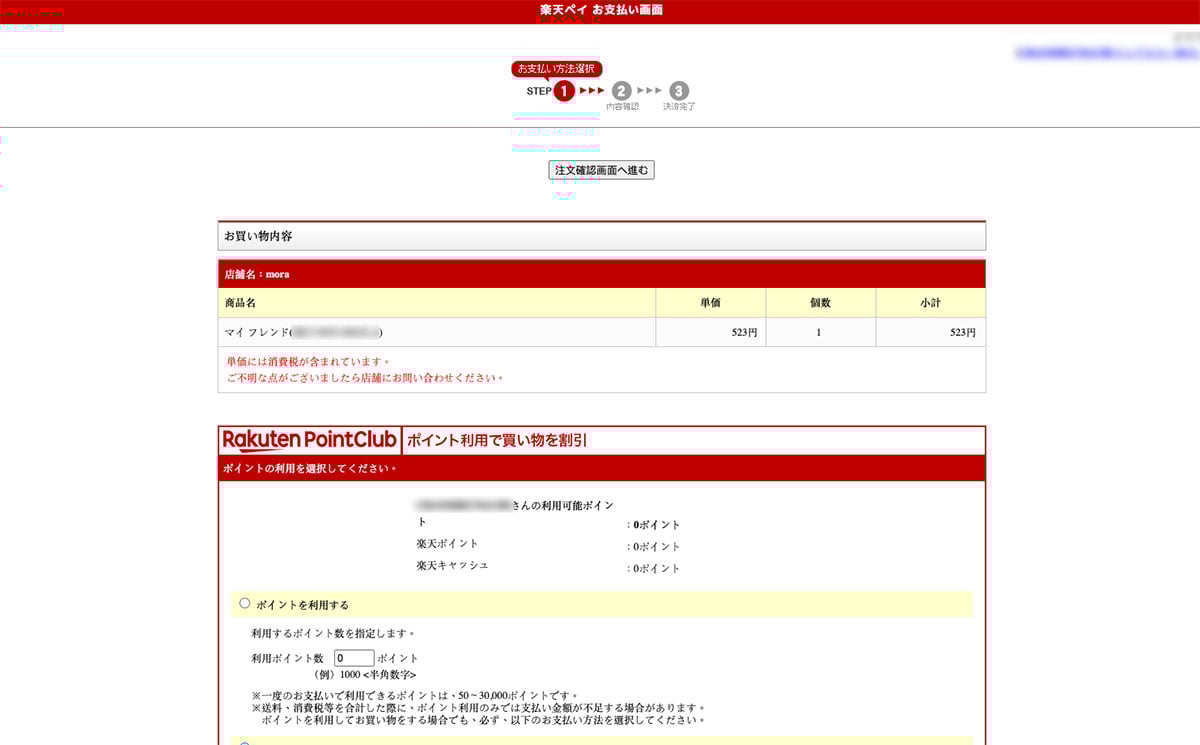Click the 楽天ポイント balance label
1200x745 pixels.
(x=447, y=544)
